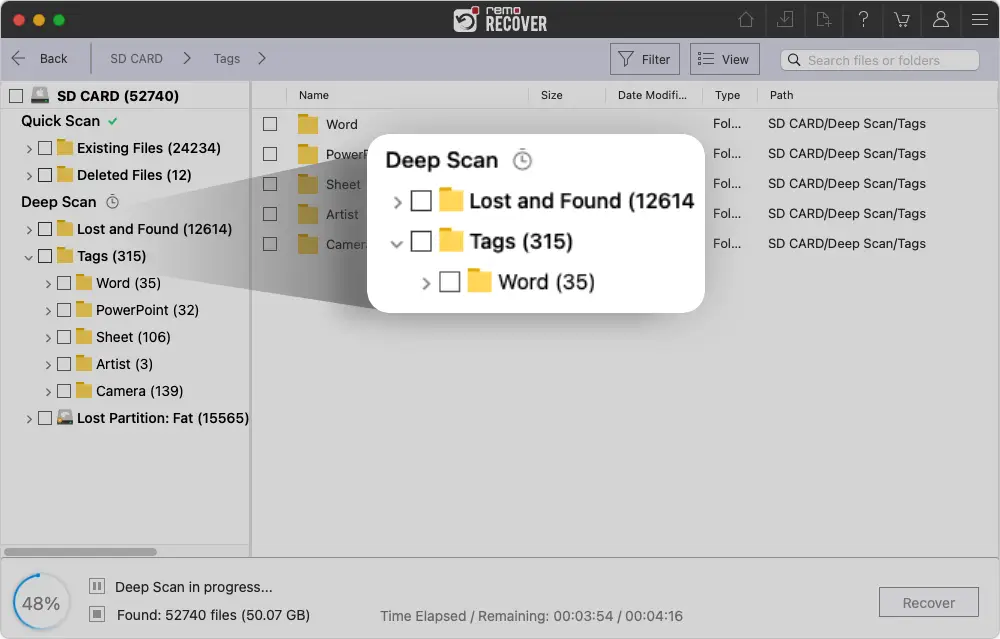
Task: Open the Filter options
Action: coord(644,58)
